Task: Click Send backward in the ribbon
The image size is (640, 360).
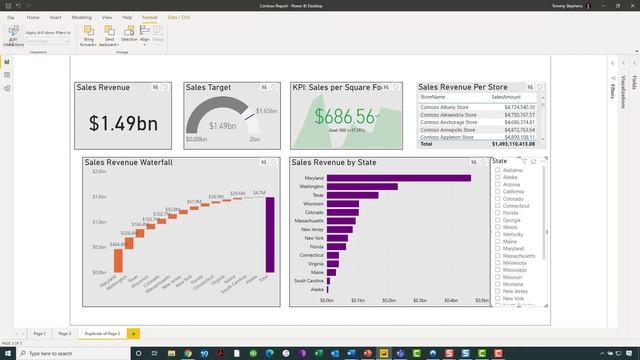Action: pos(109,36)
